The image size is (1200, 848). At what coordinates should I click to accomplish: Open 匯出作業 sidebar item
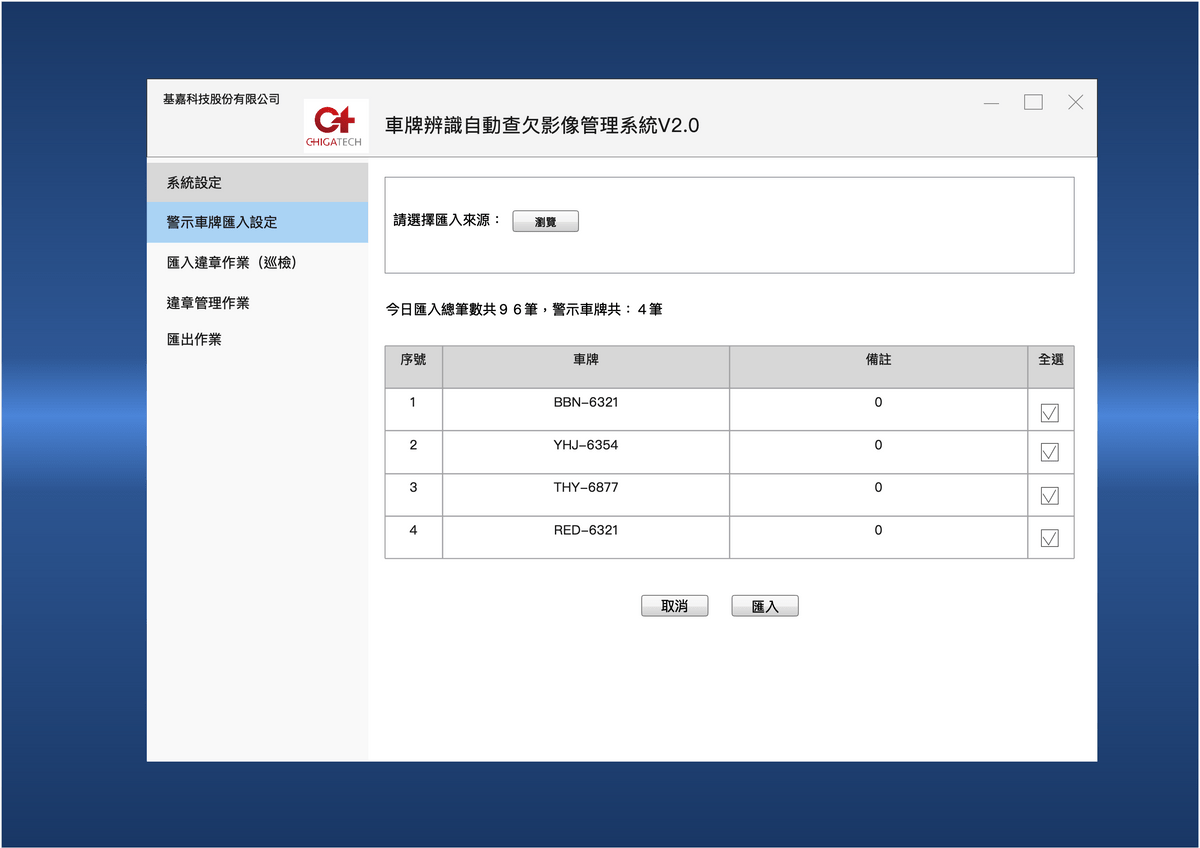[194, 340]
